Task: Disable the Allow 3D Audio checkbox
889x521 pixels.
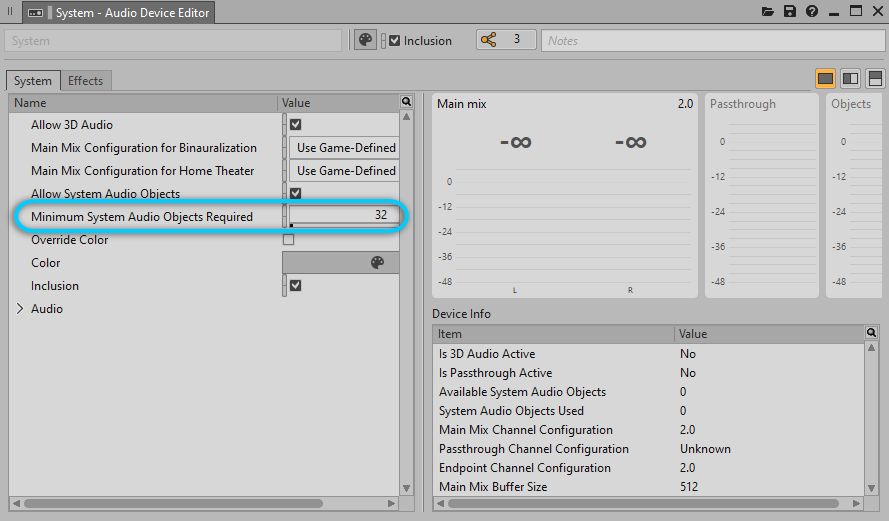Action: (x=295, y=125)
